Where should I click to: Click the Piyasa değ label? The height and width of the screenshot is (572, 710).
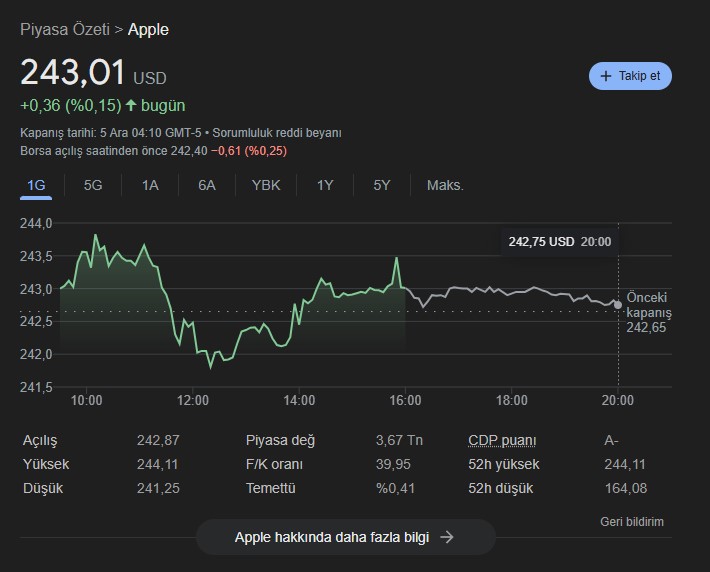click(280, 440)
